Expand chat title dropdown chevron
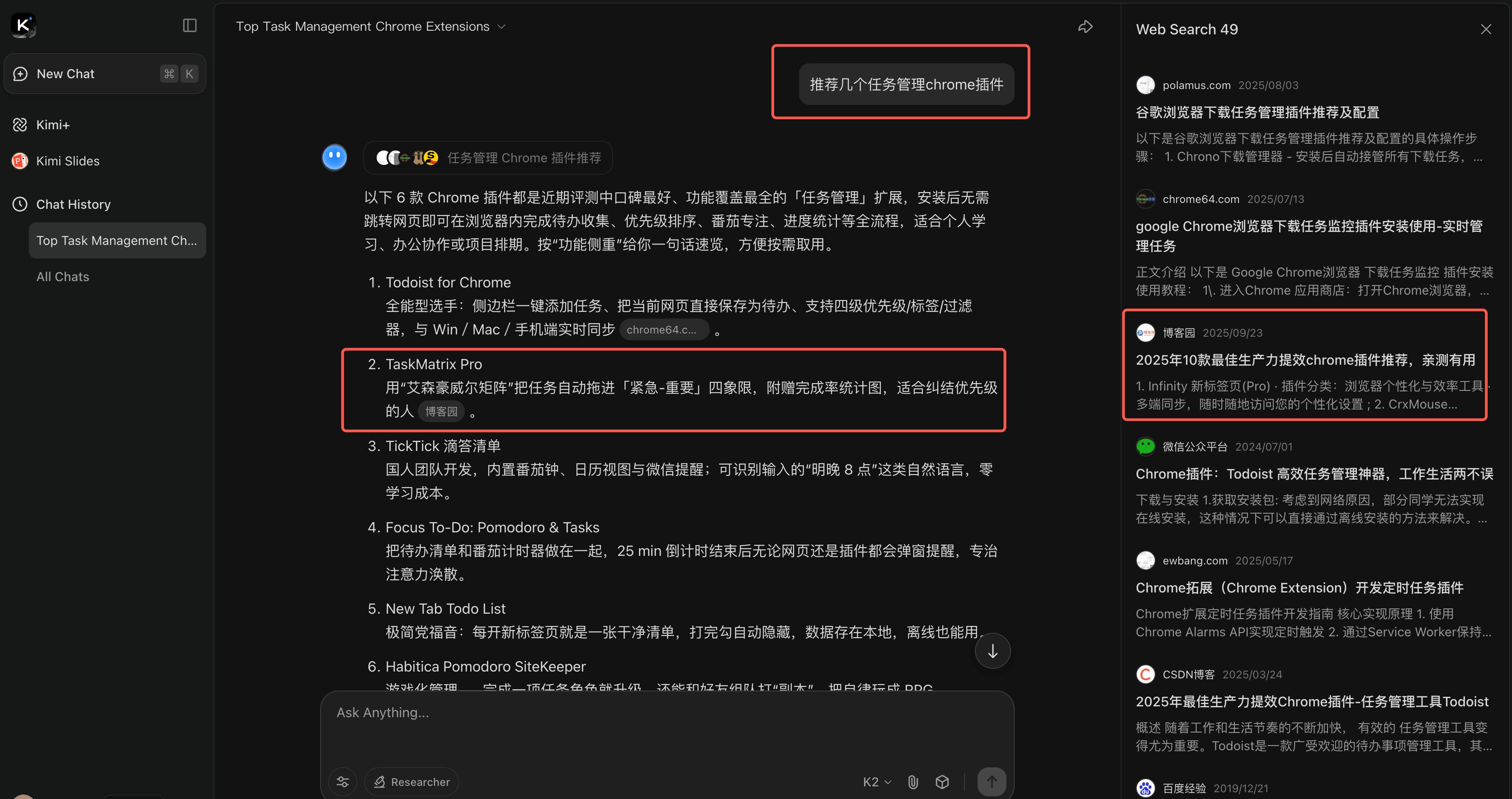The width and height of the screenshot is (1512, 799). [501, 27]
